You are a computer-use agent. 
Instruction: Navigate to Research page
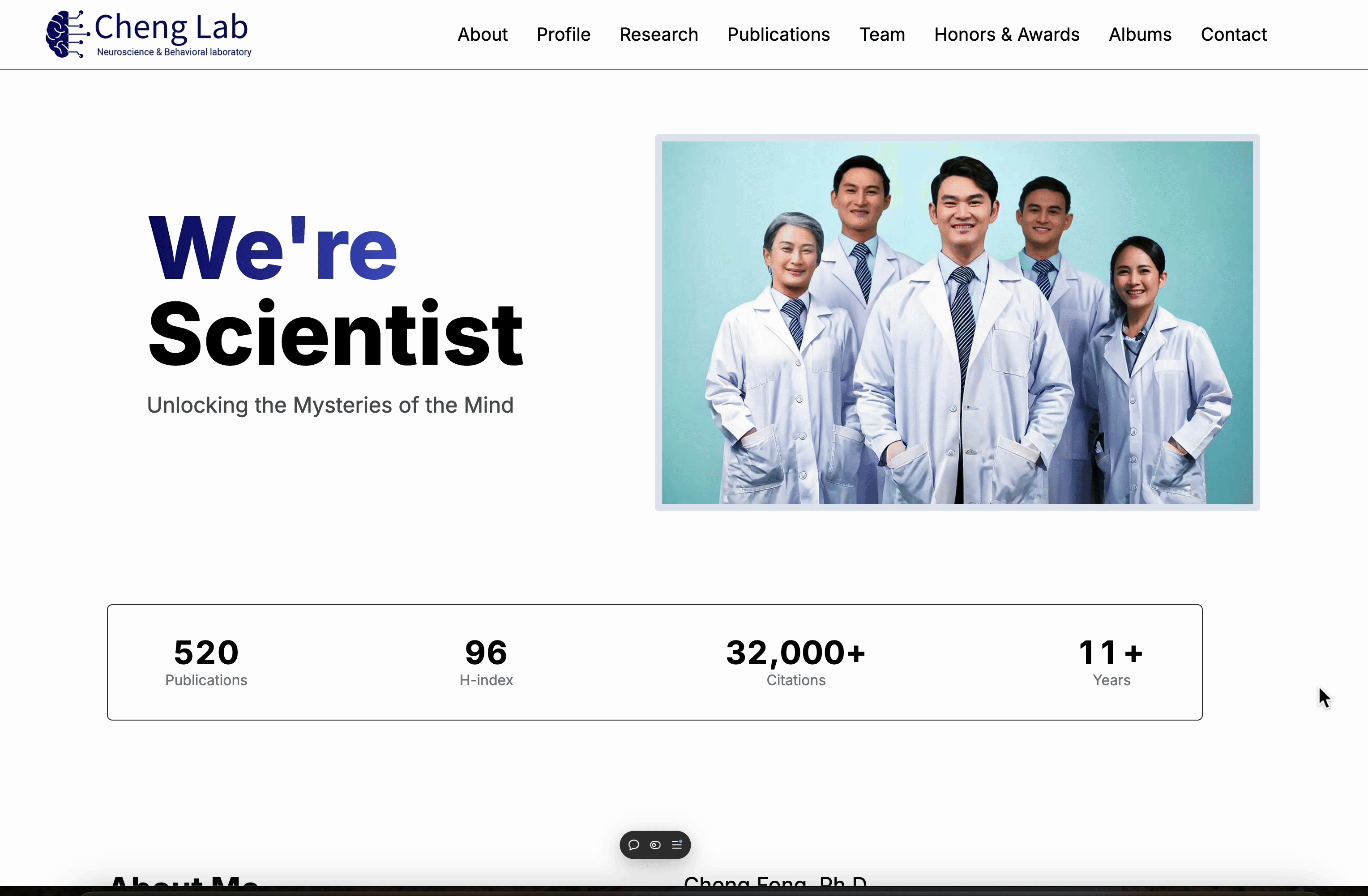(x=659, y=34)
